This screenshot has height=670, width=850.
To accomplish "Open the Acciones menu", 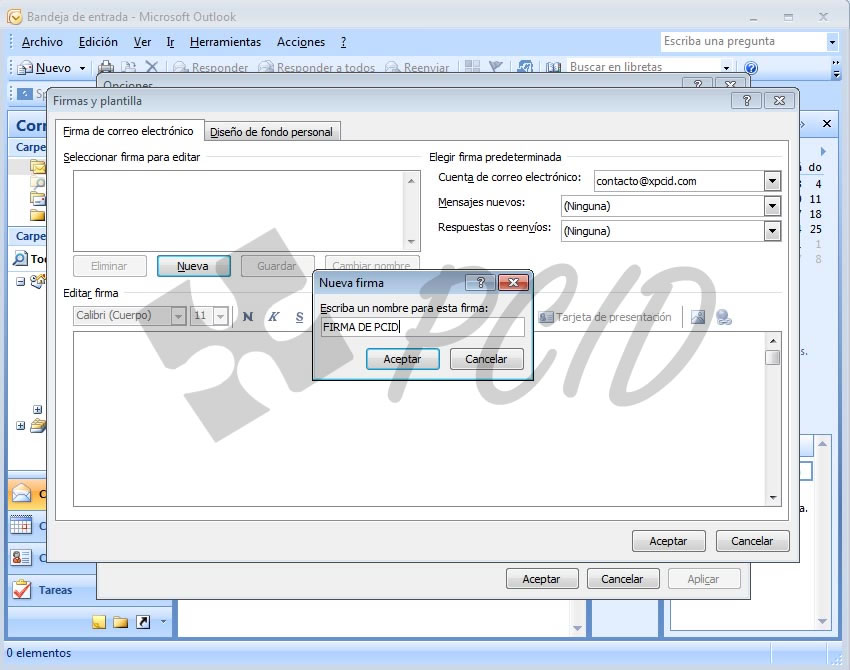I will [x=301, y=42].
